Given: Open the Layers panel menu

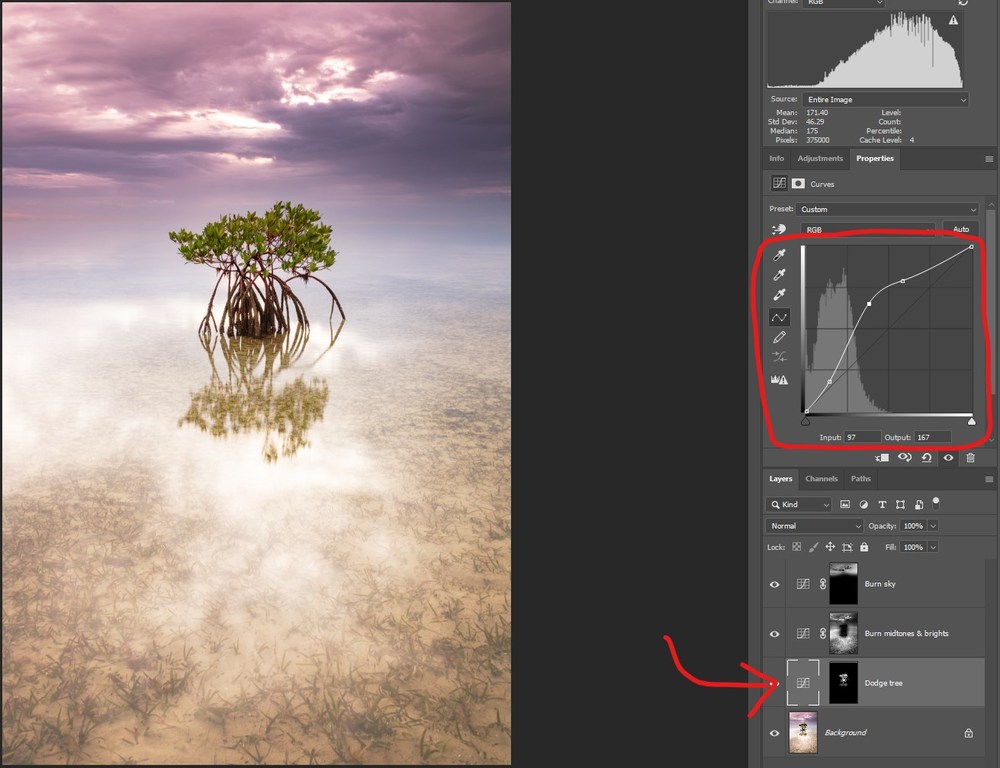Looking at the screenshot, I should point(989,479).
